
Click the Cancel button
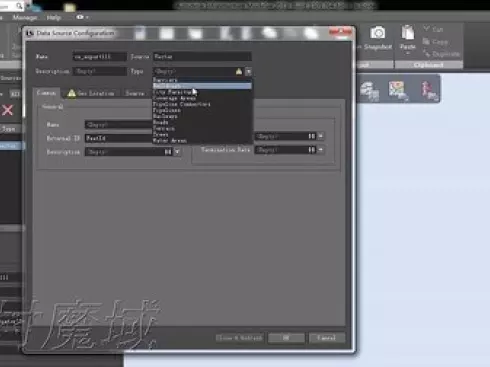pos(327,338)
